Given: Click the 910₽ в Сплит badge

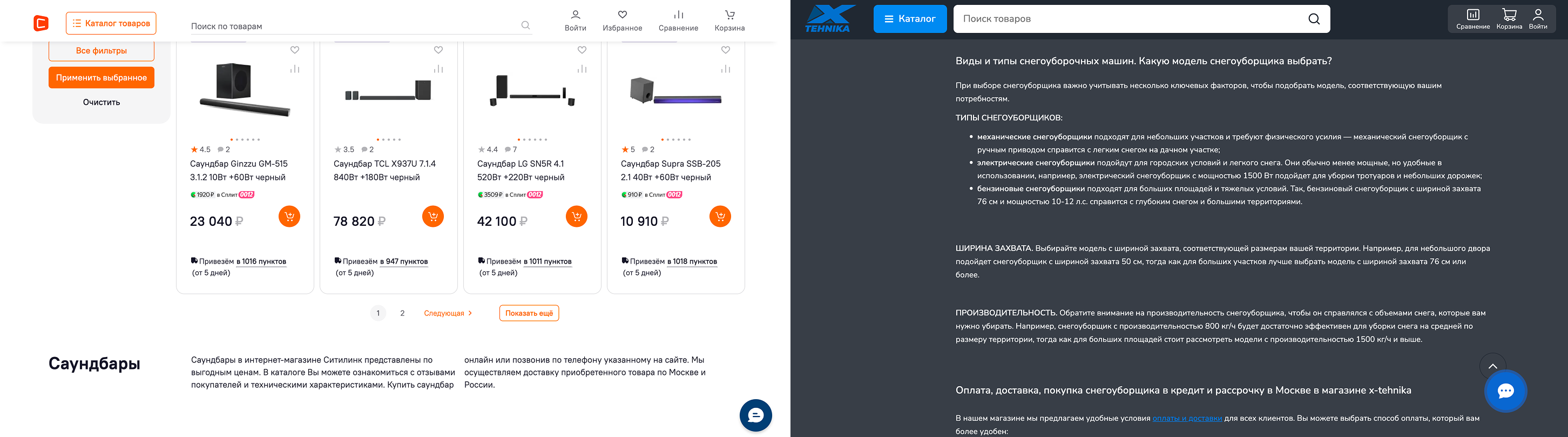Looking at the screenshot, I should click(652, 195).
